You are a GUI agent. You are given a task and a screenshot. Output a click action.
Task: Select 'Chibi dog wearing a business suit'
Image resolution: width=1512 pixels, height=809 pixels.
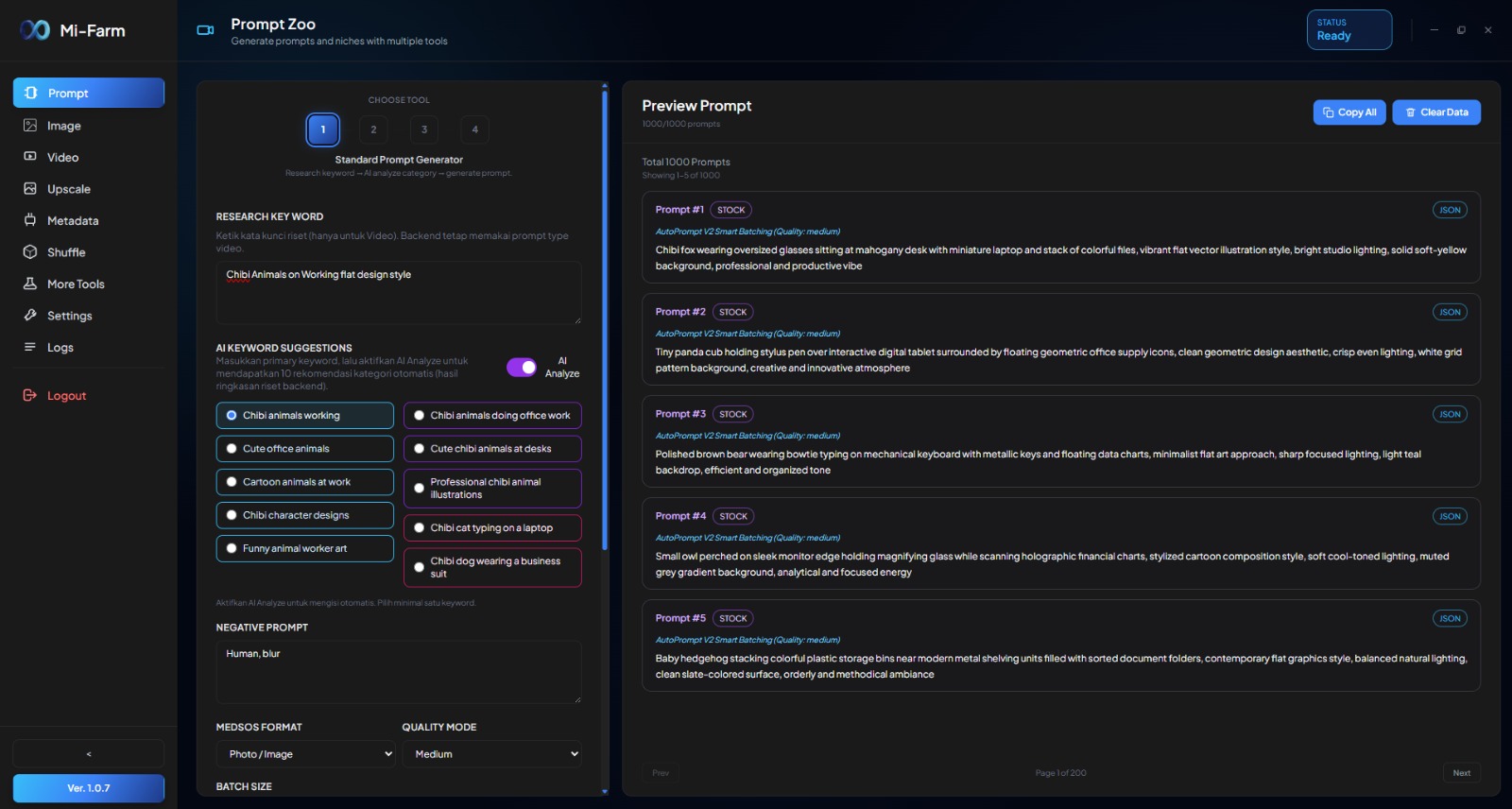492,568
